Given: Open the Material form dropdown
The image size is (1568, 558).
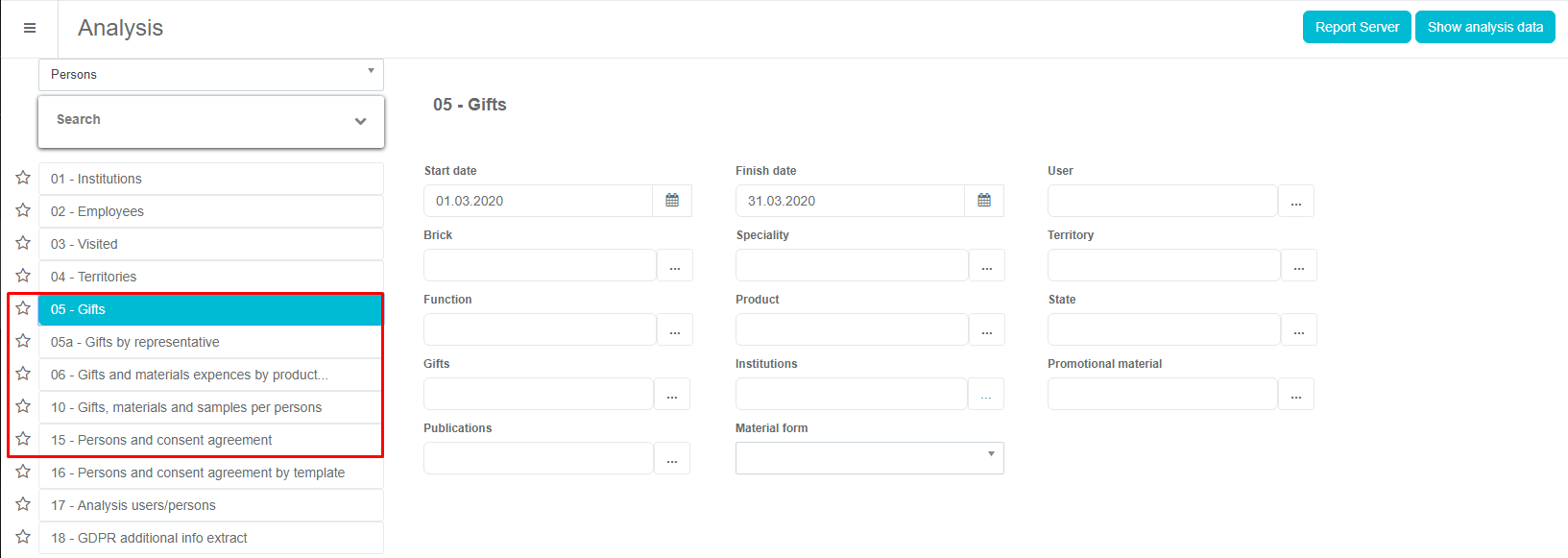Looking at the screenshot, I should coord(869,458).
